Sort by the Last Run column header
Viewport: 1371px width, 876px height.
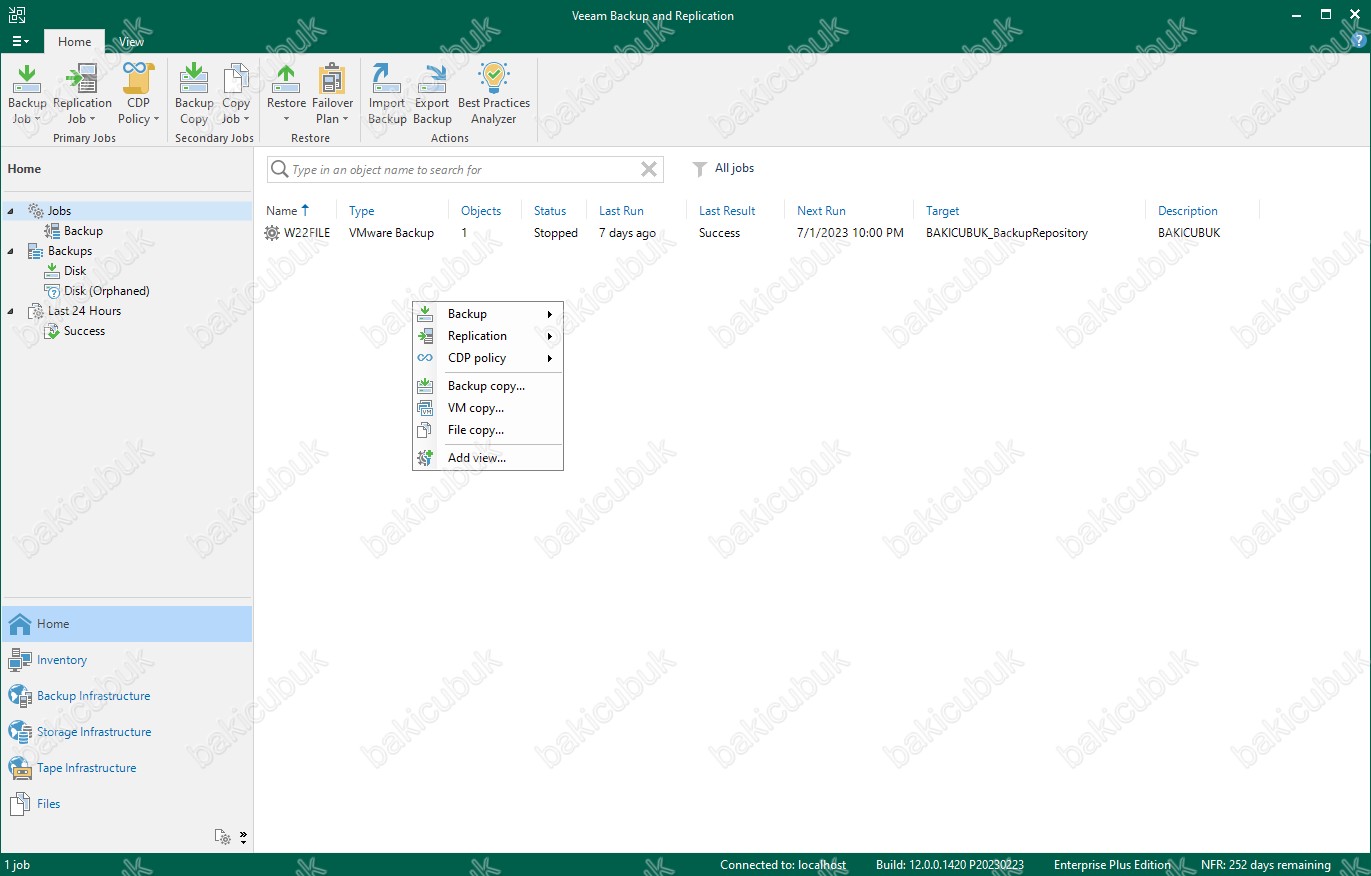621,211
